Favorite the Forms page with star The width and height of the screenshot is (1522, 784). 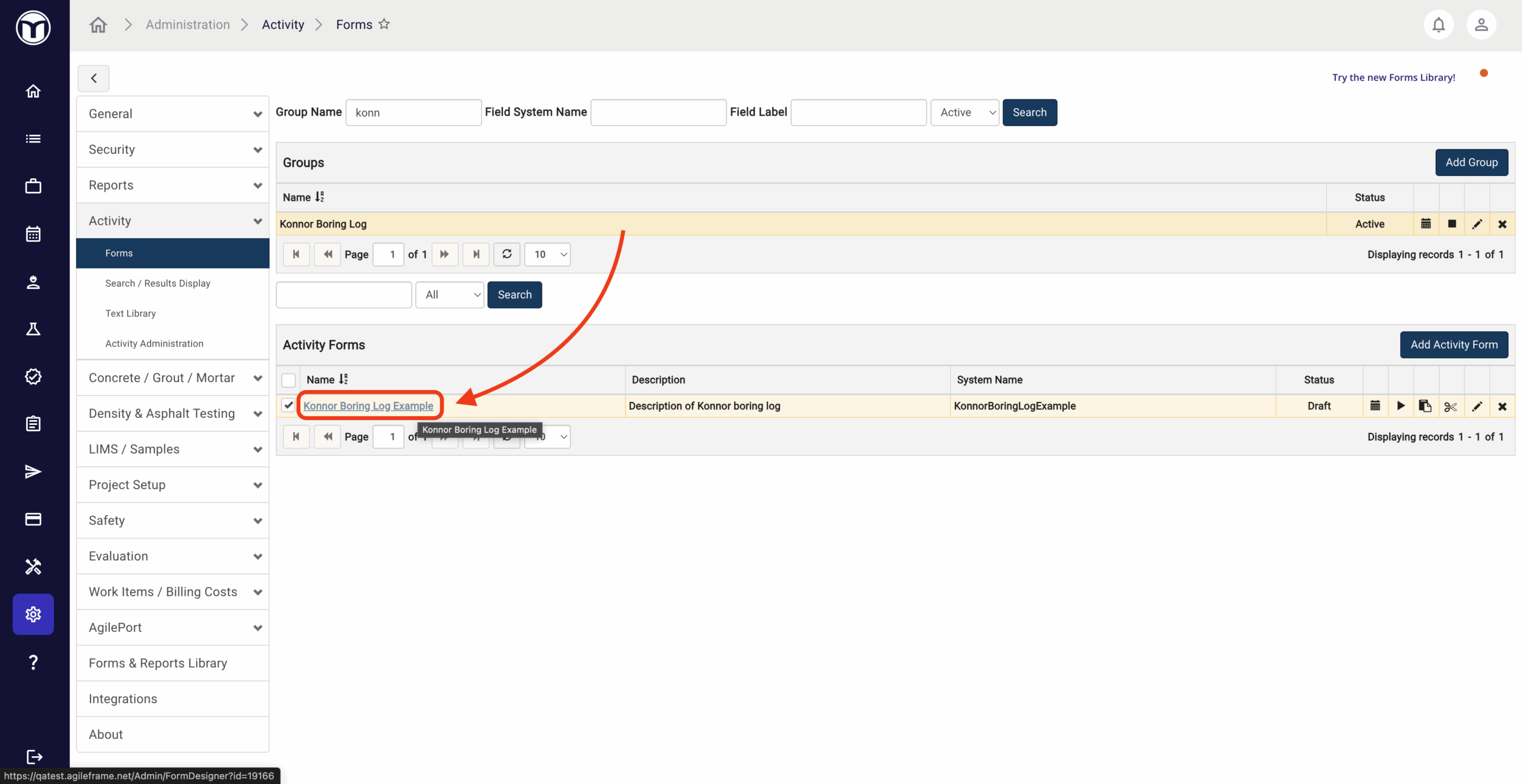tap(384, 24)
